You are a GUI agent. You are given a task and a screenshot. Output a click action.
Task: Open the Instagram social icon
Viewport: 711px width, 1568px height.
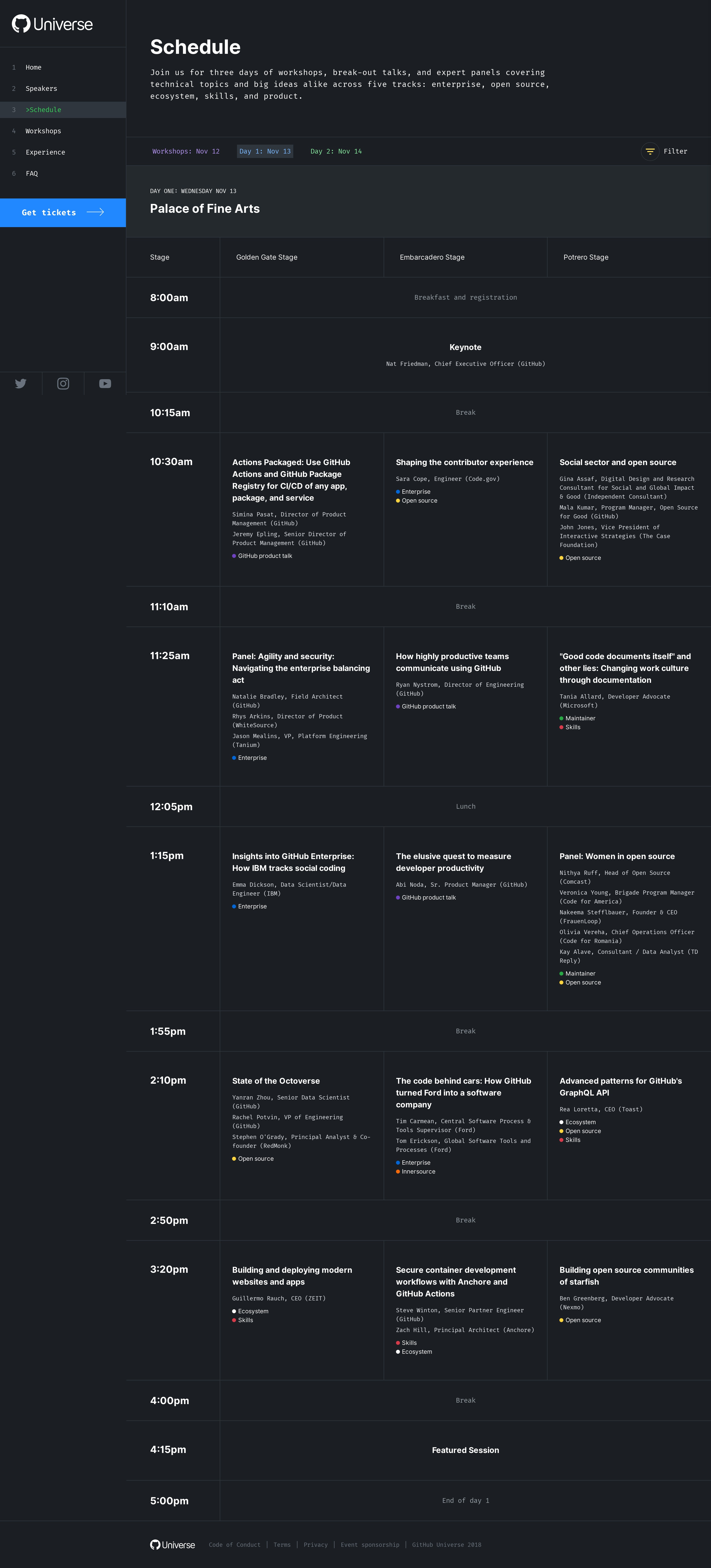[x=63, y=383]
